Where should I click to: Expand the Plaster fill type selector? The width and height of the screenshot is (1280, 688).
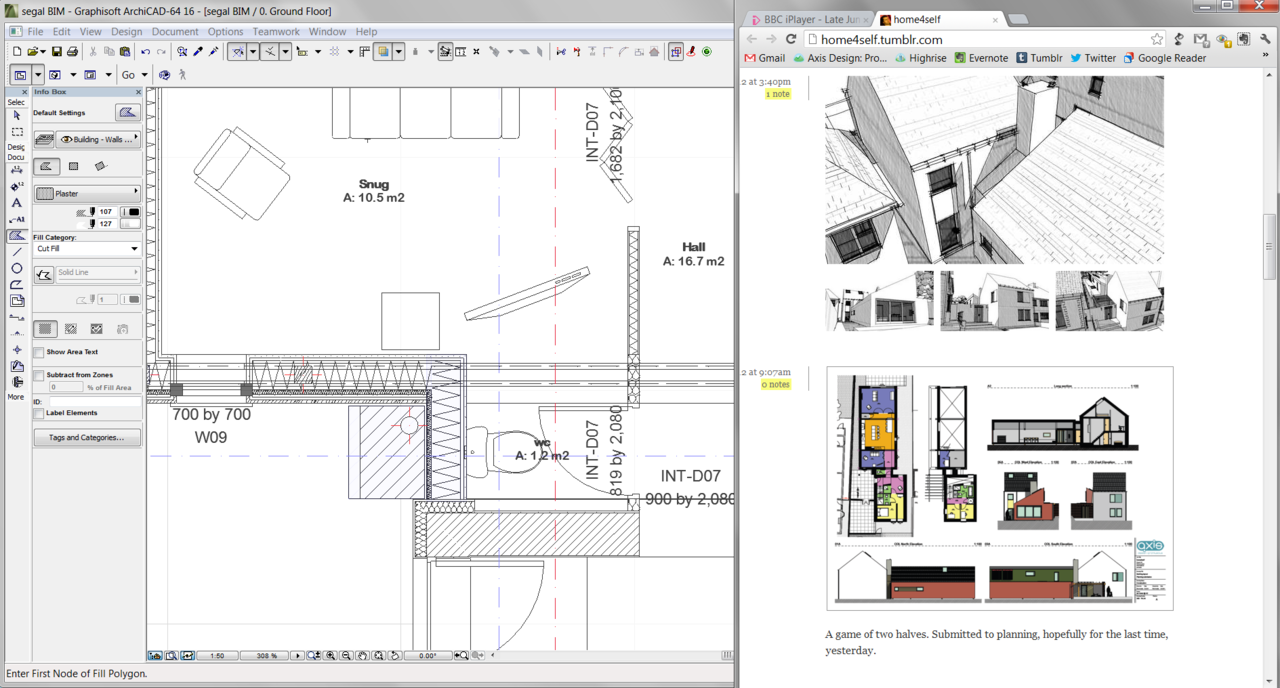[x=87, y=193]
